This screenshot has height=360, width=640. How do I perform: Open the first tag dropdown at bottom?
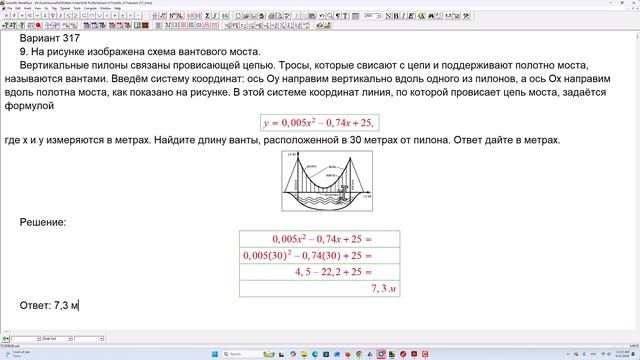[26, 339]
